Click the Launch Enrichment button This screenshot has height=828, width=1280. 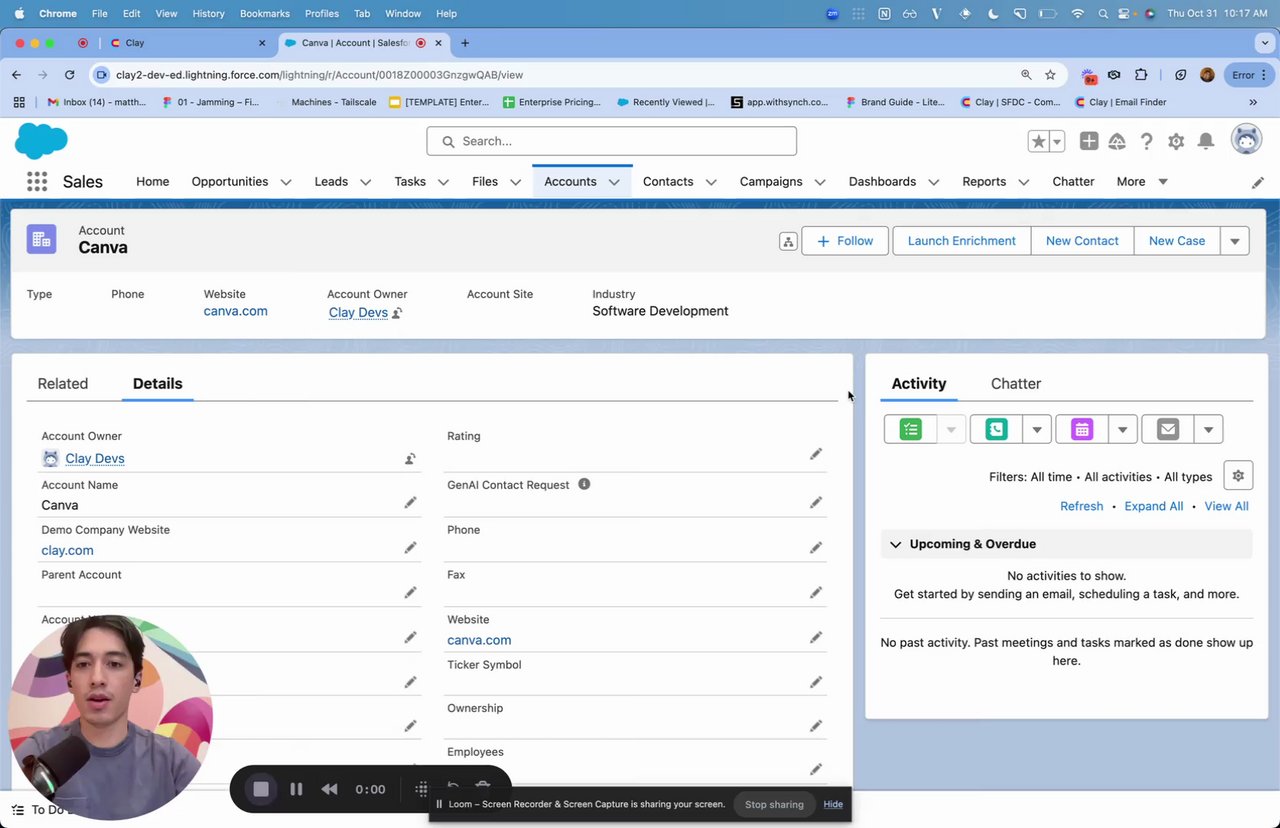[x=962, y=241]
